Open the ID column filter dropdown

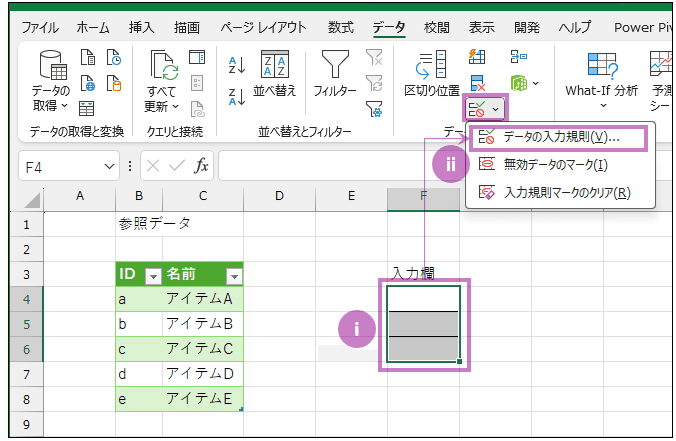[153, 276]
